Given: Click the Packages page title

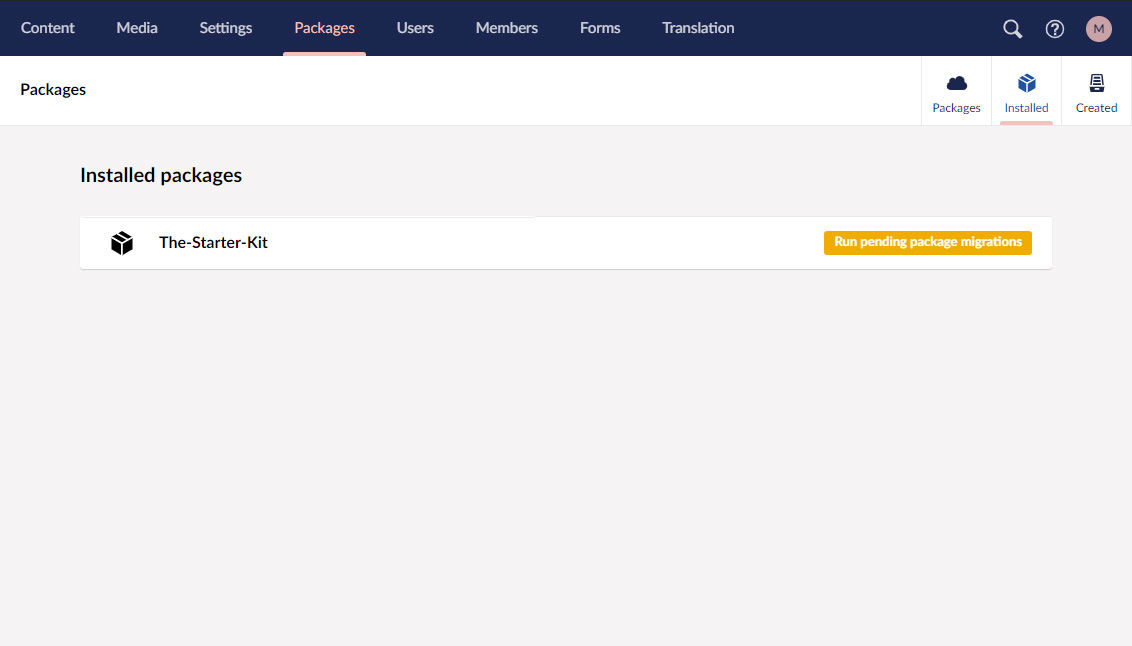Looking at the screenshot, I should (x=53, y=90).
